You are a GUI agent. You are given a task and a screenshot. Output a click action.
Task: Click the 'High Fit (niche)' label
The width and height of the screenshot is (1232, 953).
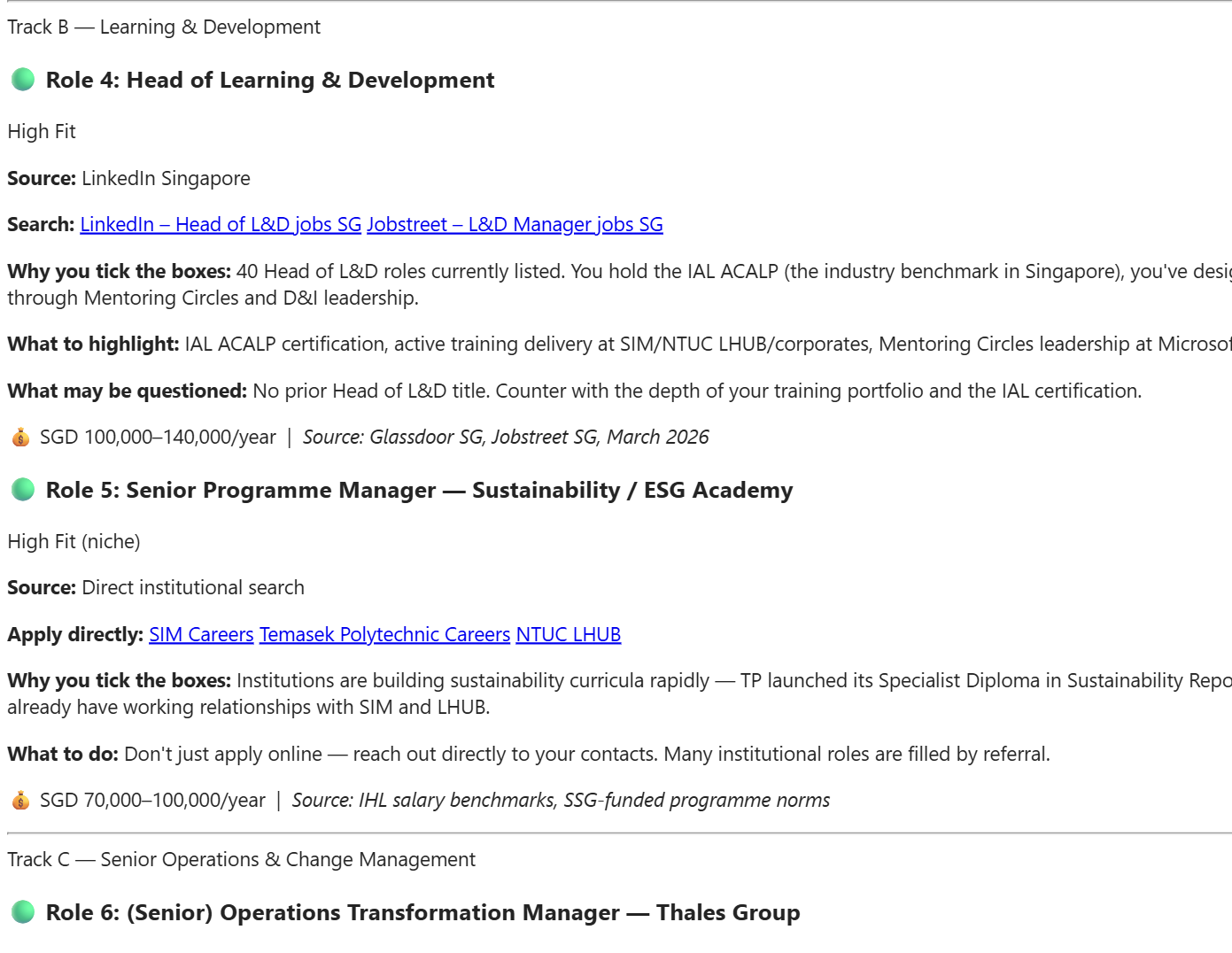pos(74,541)
